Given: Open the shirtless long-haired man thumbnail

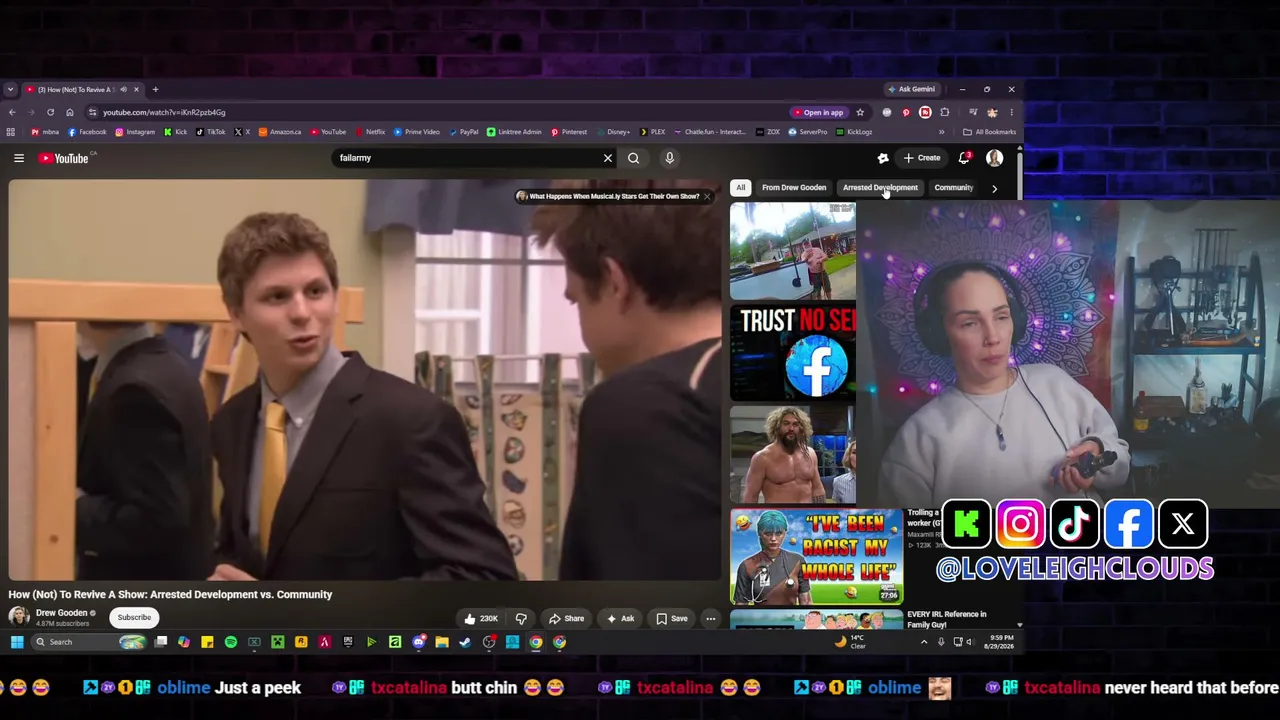Looking at the screenshot, I should (x=793, y=455).
